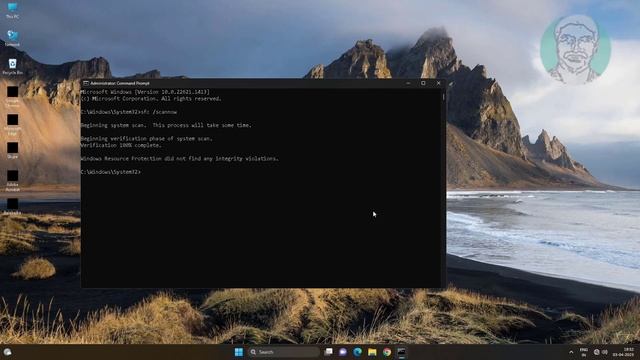Select the Recycle Bin desktop icon
This screenshot has width=640, height=360.
12,67
